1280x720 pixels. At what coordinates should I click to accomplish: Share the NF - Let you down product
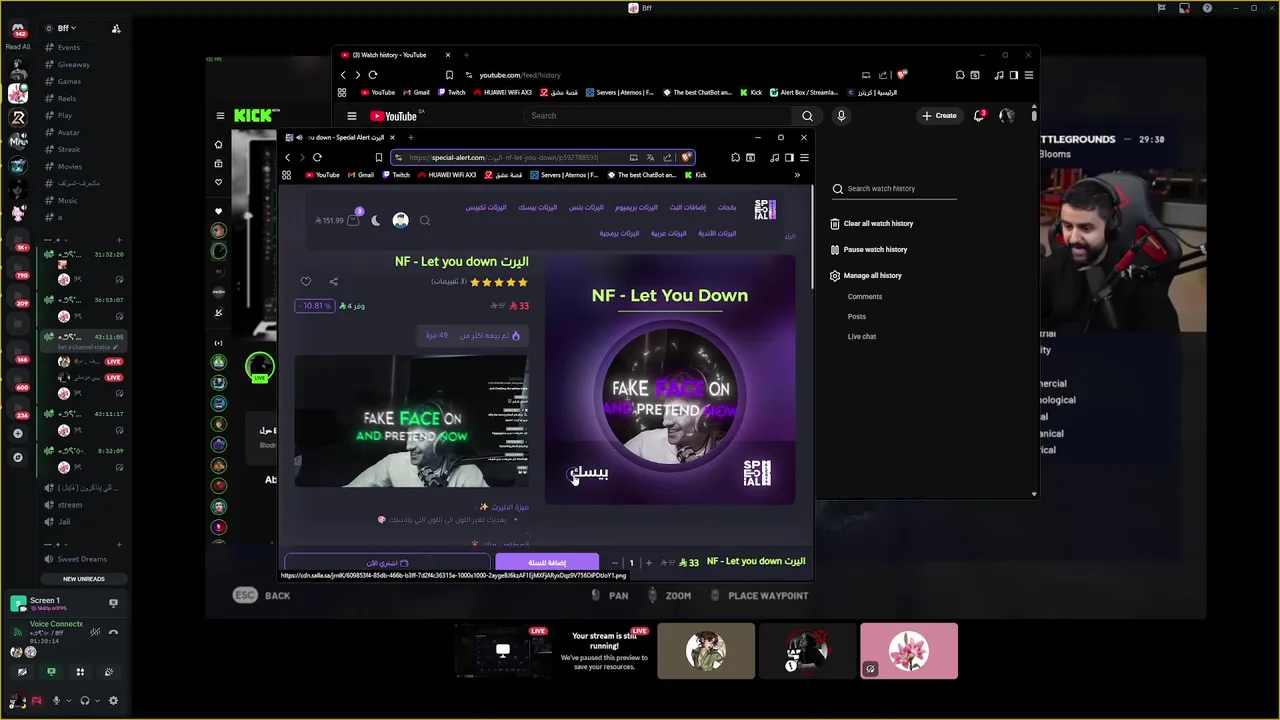(x=334, y=282)
